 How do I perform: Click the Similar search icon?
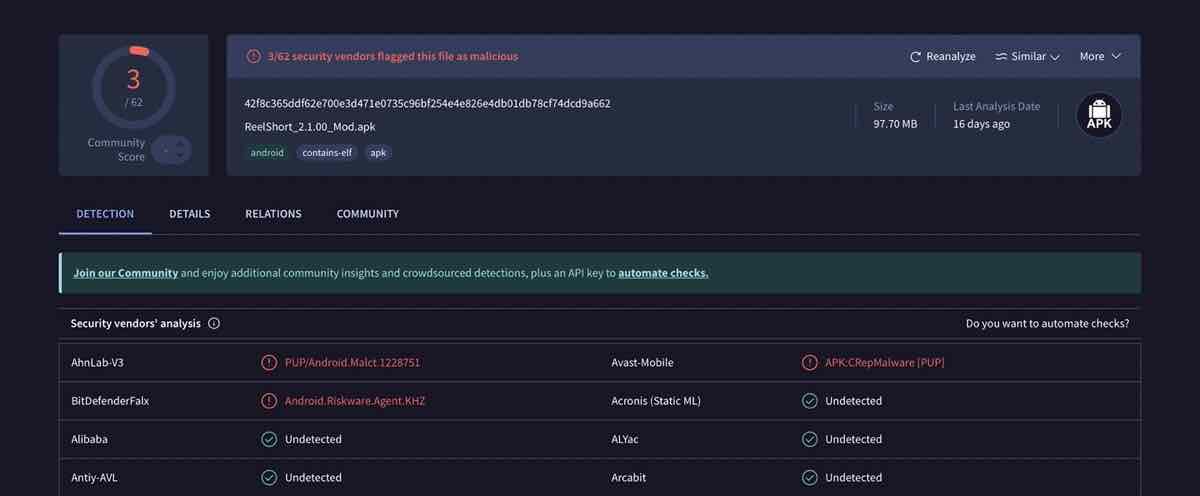(x=1001, y=57)
